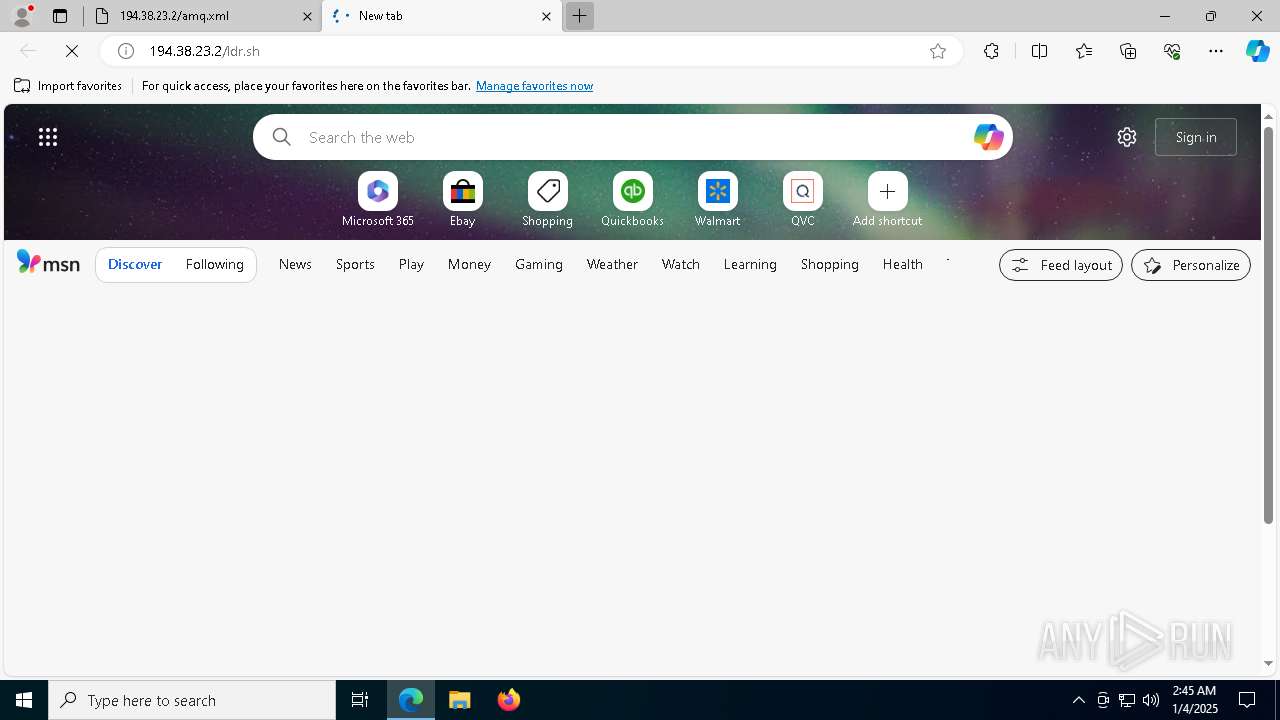Close the 194.38.23.2/amq.xml tab
Viewport: 1280px width, 720px height.
click(308, 16)
